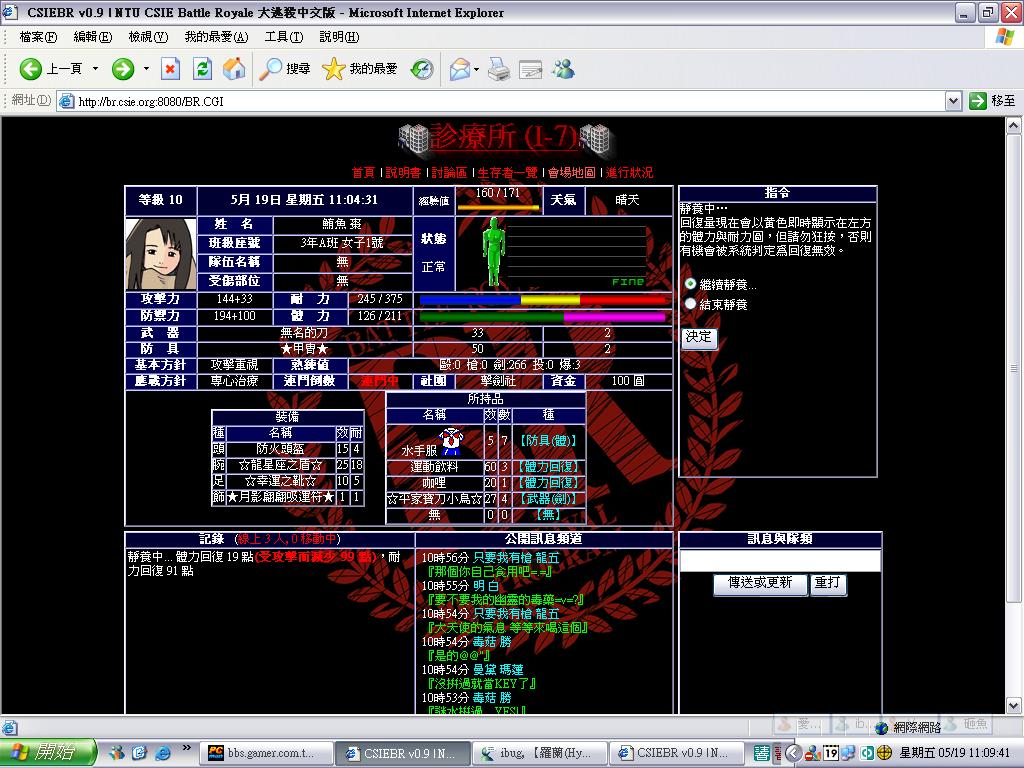
Task: Open the 檢視 menu
Action: coord(148,37)
